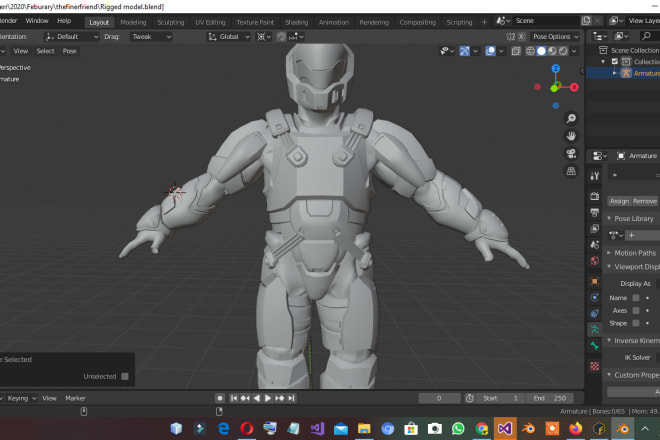The image size is (660, 440).
Task: Click the Remove bone group button
Action: 644,201
